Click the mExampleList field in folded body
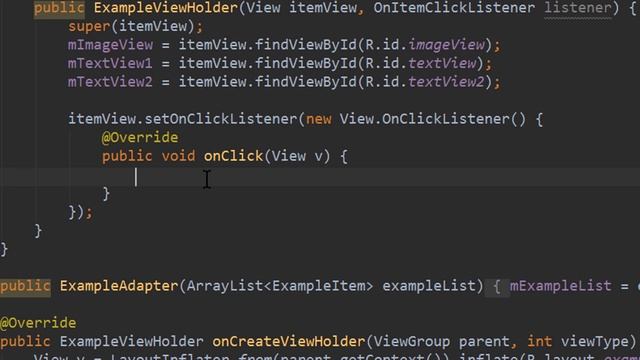 (560, 286)
